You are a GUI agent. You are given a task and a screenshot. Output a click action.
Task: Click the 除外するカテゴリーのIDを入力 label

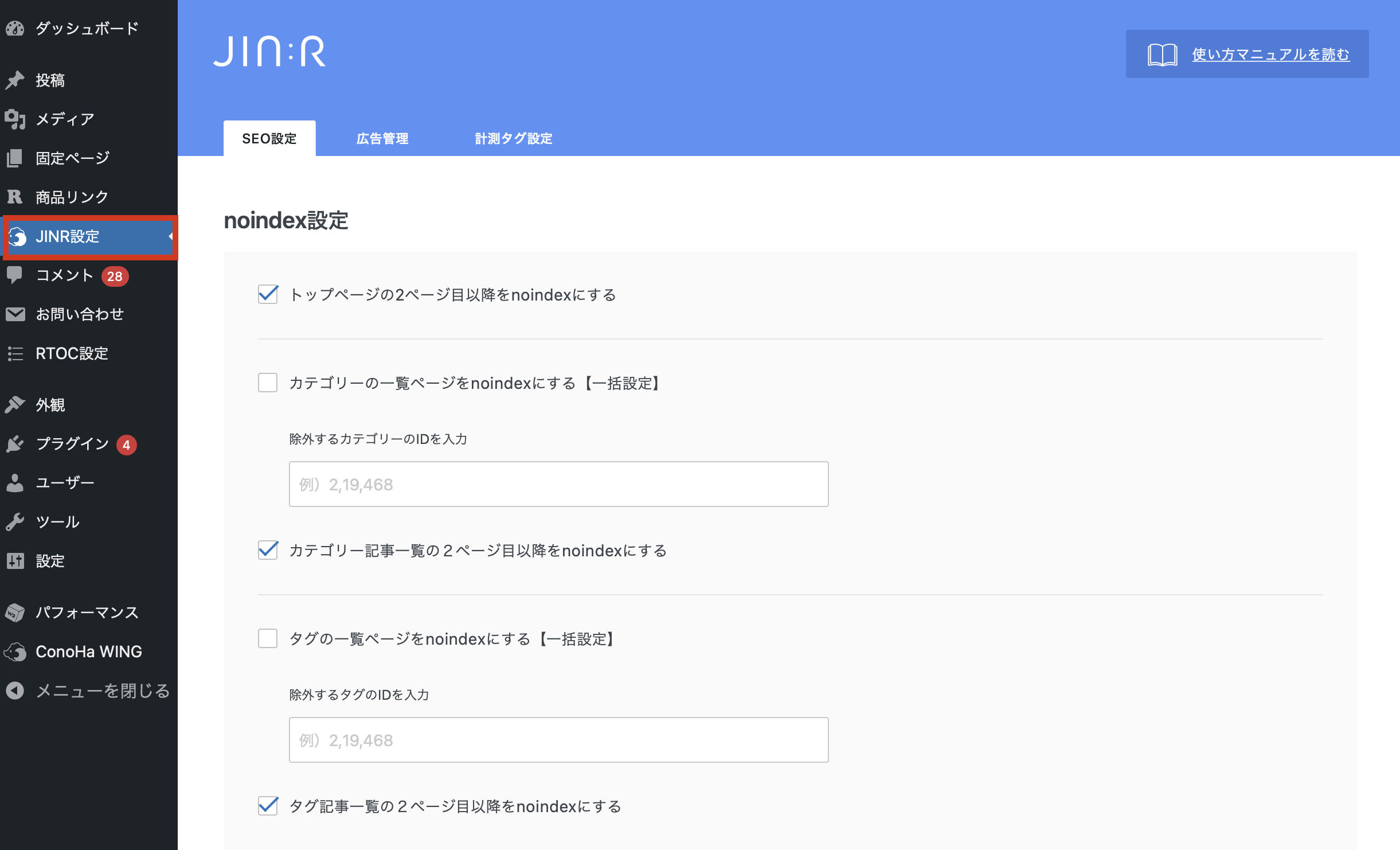pos(378,439)
